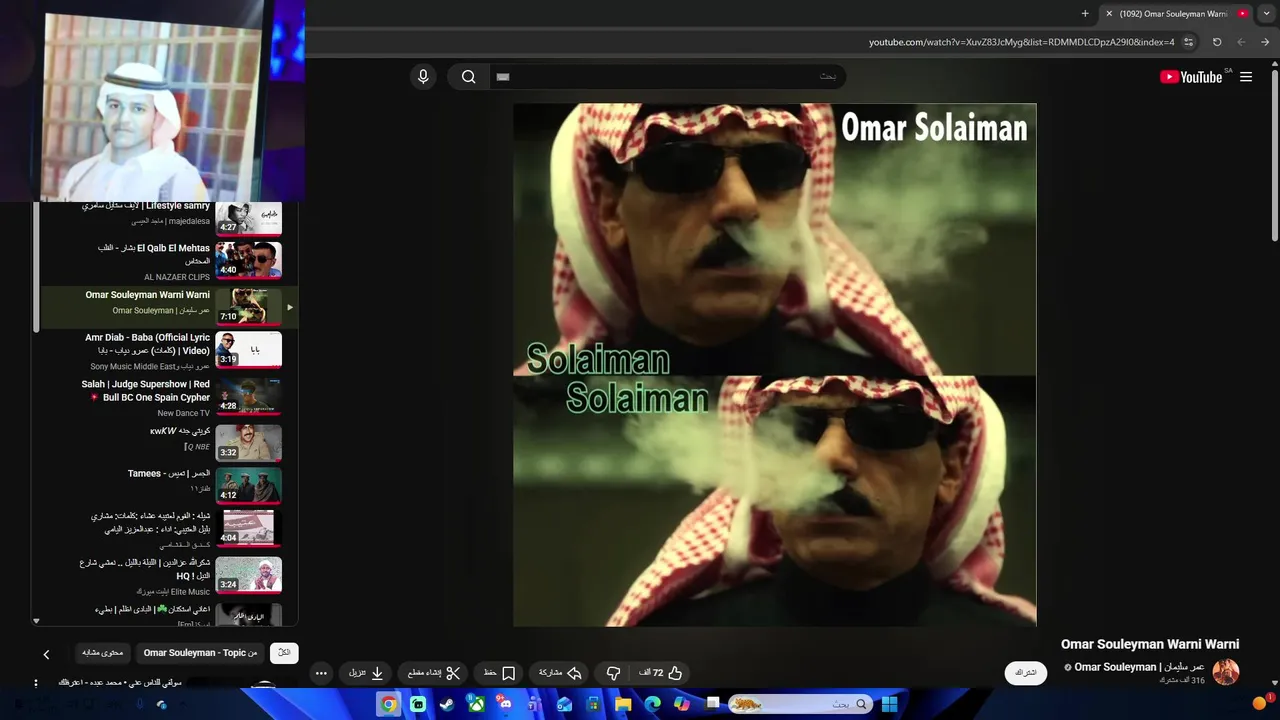The image size is (1280, 720).
Task: Open the tab search dropdown
Action: point(1267,14)
